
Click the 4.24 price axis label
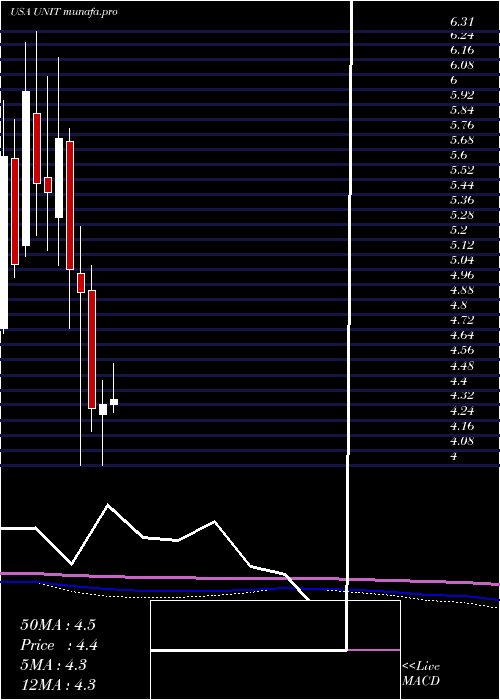click(462, 411)
